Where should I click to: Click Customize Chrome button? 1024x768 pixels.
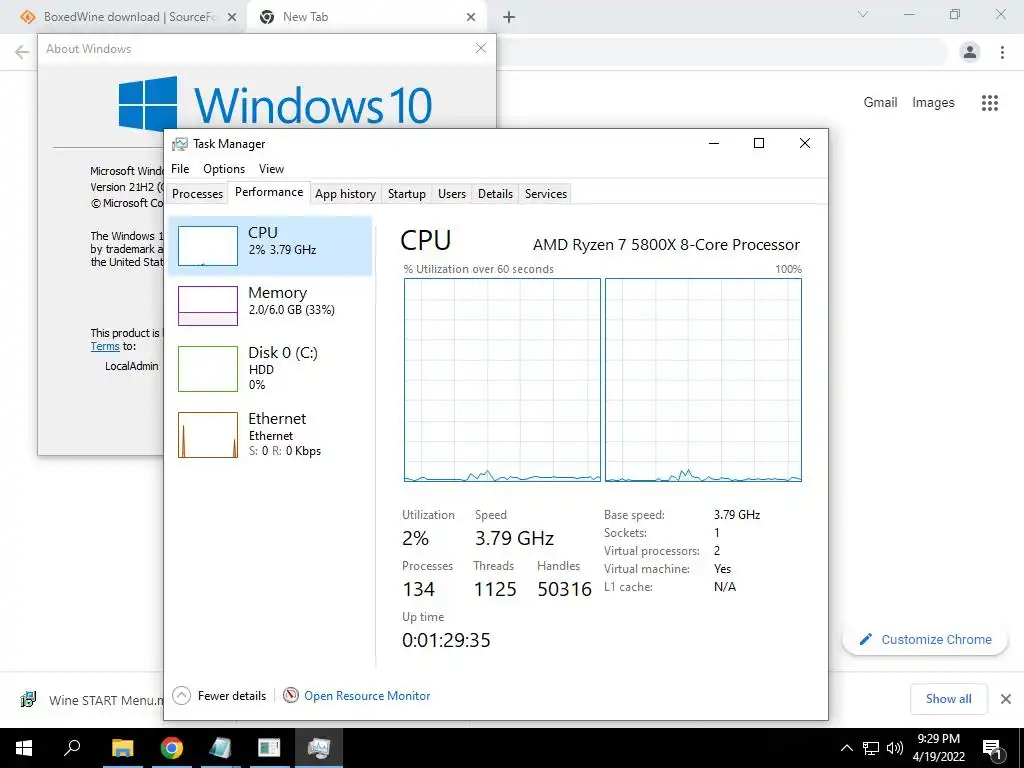click(925, 639)
